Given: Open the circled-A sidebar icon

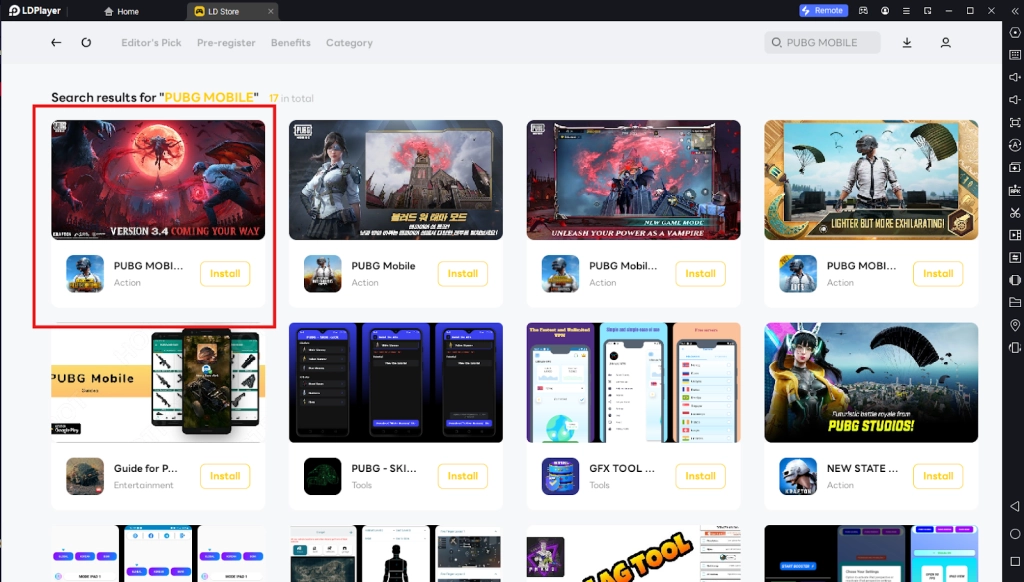Looking at the screenshot, I should coord(1015,145).
